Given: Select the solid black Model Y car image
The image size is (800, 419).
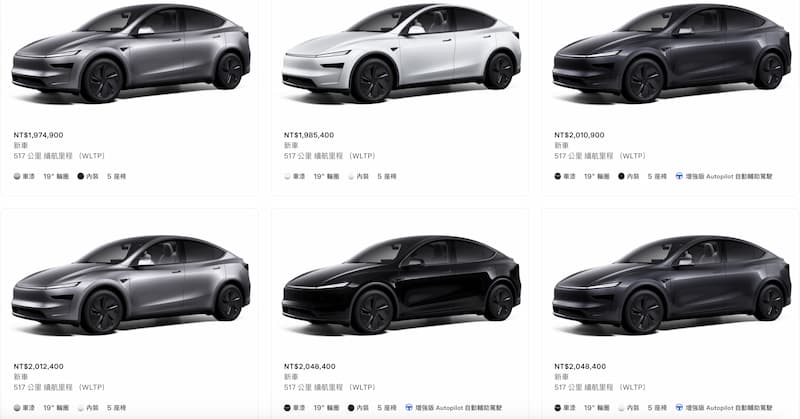Looking at the screenshot, I should pos(402,285).
